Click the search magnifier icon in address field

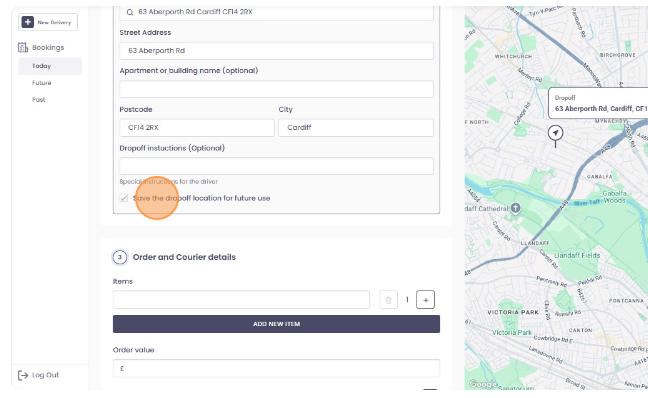click(x=130, y=12)
